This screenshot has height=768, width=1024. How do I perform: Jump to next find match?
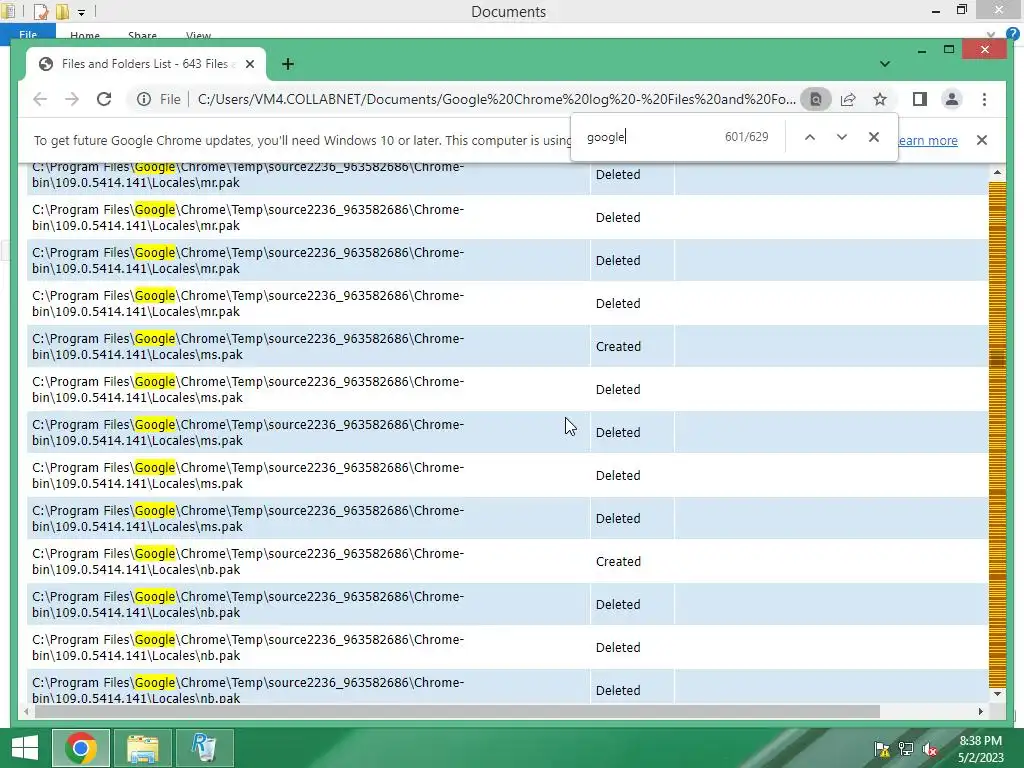[842, 137]
